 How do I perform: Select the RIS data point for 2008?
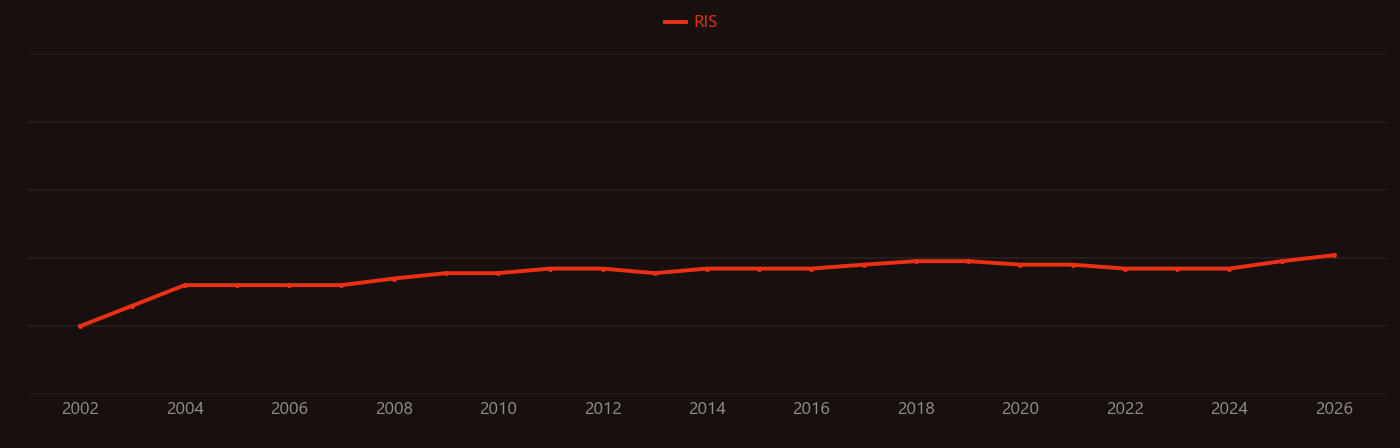(x=394, y=279)
